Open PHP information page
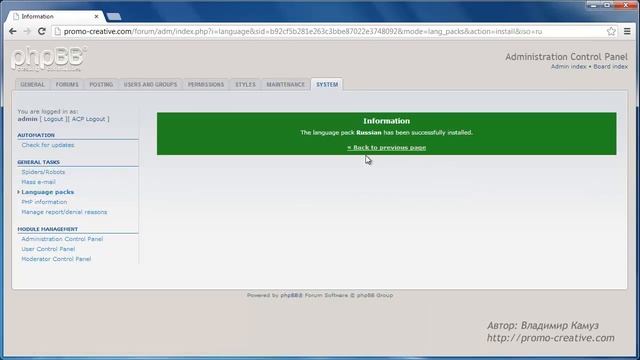 click(44, 202)
